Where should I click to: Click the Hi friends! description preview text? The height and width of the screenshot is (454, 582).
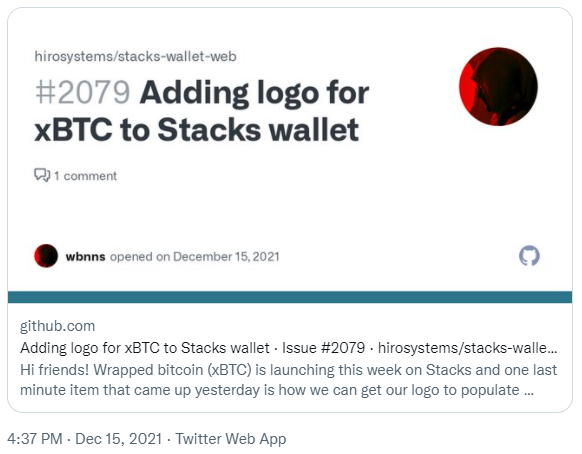[x=289, y=380]
